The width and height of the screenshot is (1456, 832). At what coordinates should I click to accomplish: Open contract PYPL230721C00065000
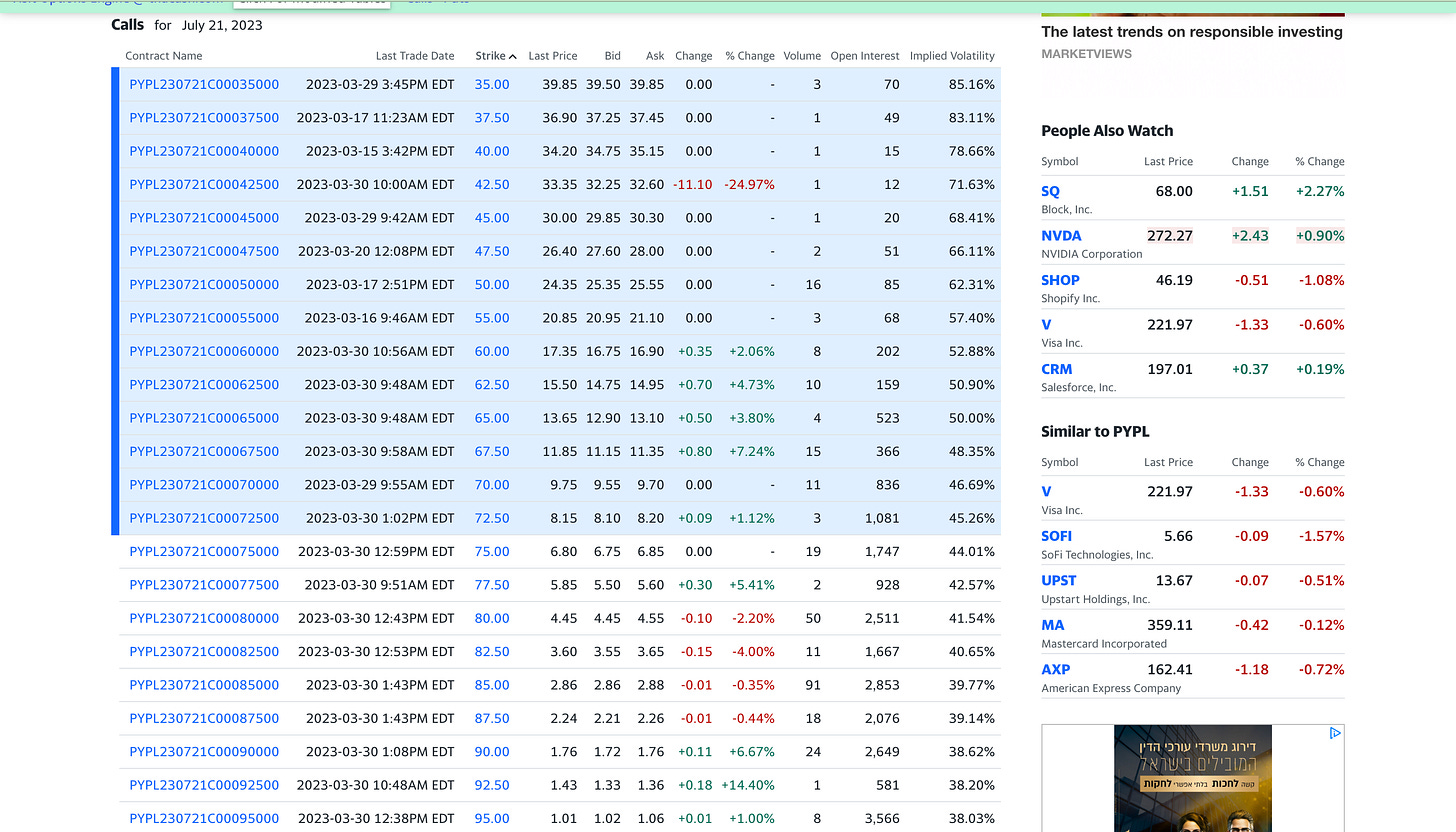coord(204,418)
